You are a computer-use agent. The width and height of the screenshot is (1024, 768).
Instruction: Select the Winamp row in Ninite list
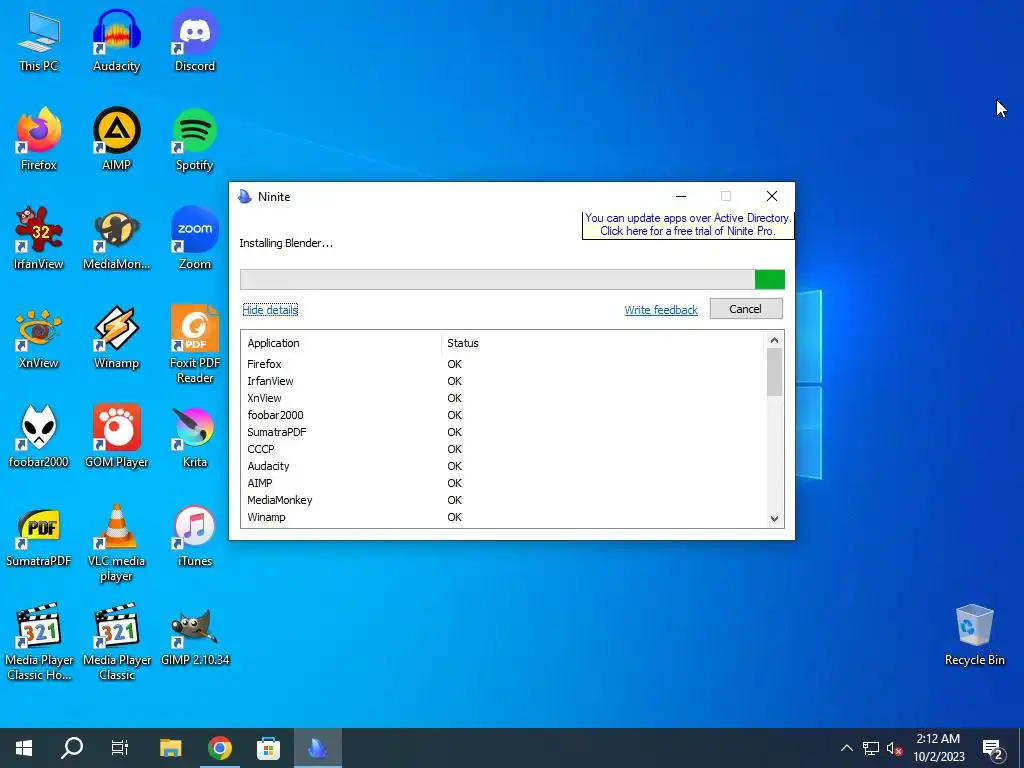pos(503,517)
